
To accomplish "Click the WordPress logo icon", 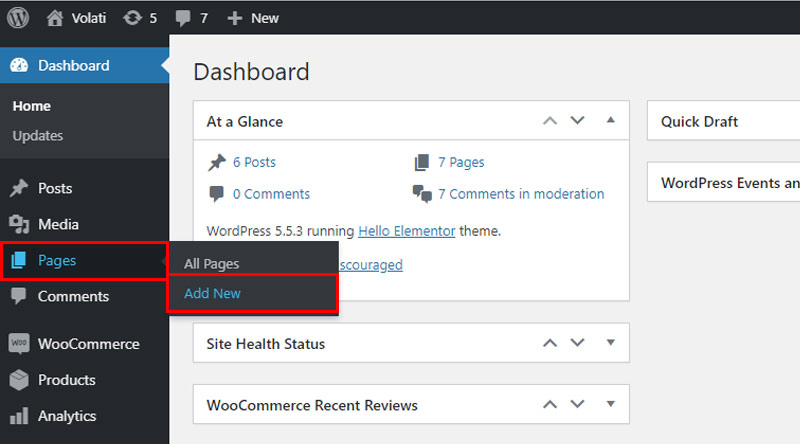I will coord(18,18).
